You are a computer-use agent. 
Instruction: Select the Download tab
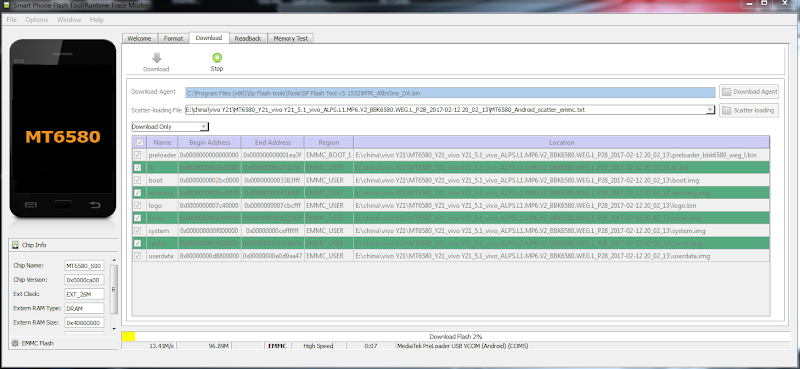(209, 38)
